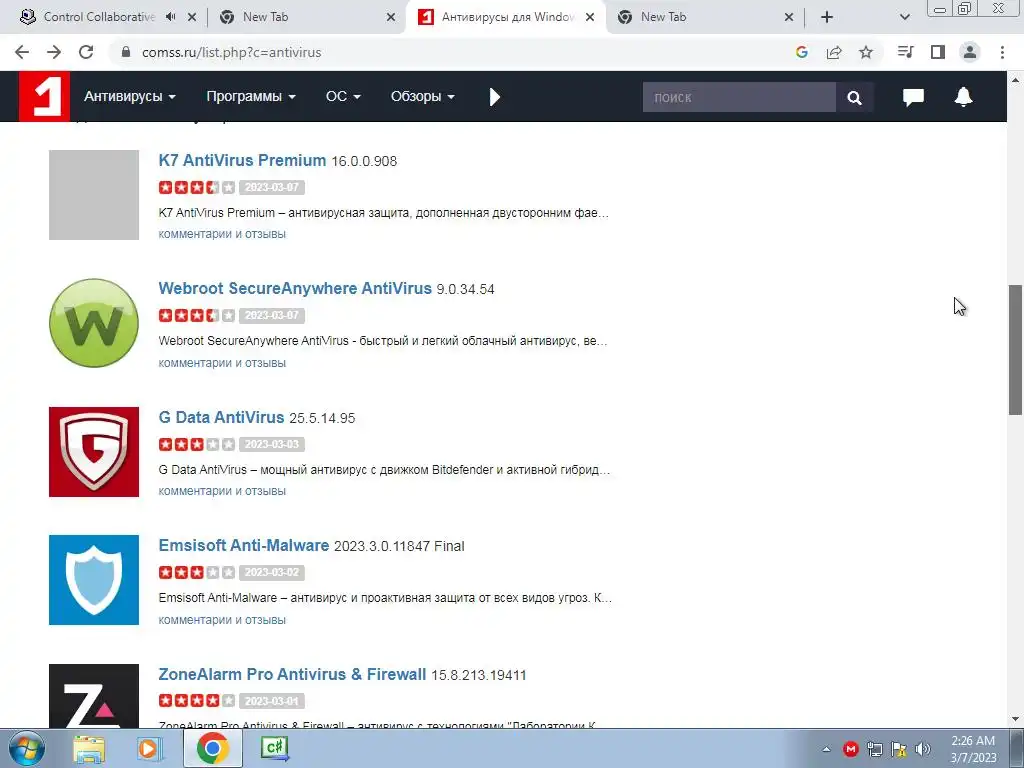Expand the ОС dropdown menu
1024x768 pixels.
click(x=343, y=97)
